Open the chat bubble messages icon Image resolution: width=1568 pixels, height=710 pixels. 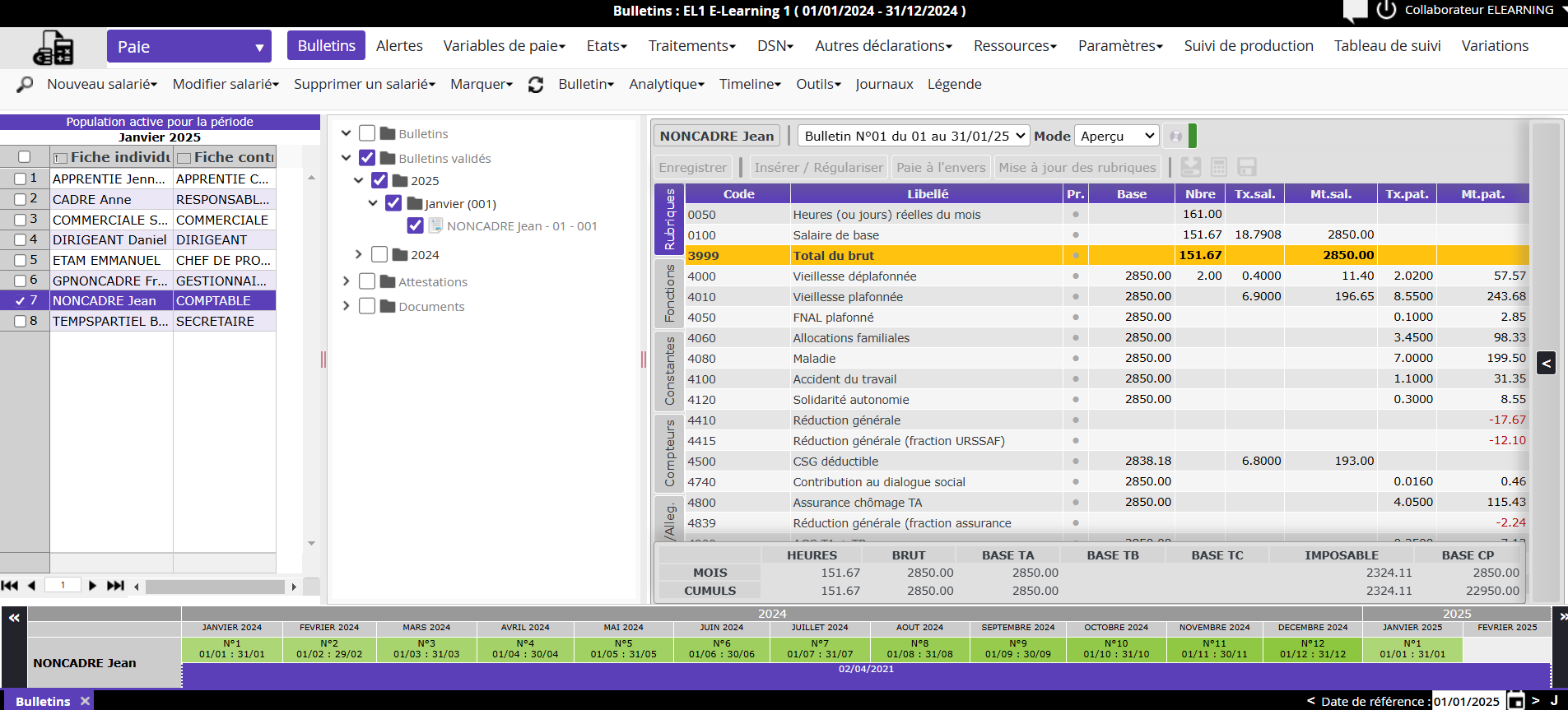(x=1354, y=11)
